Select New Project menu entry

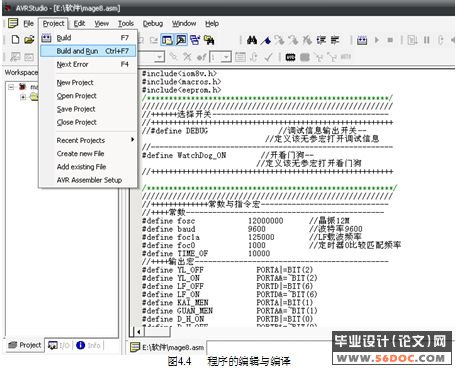(x=88, y=82)
